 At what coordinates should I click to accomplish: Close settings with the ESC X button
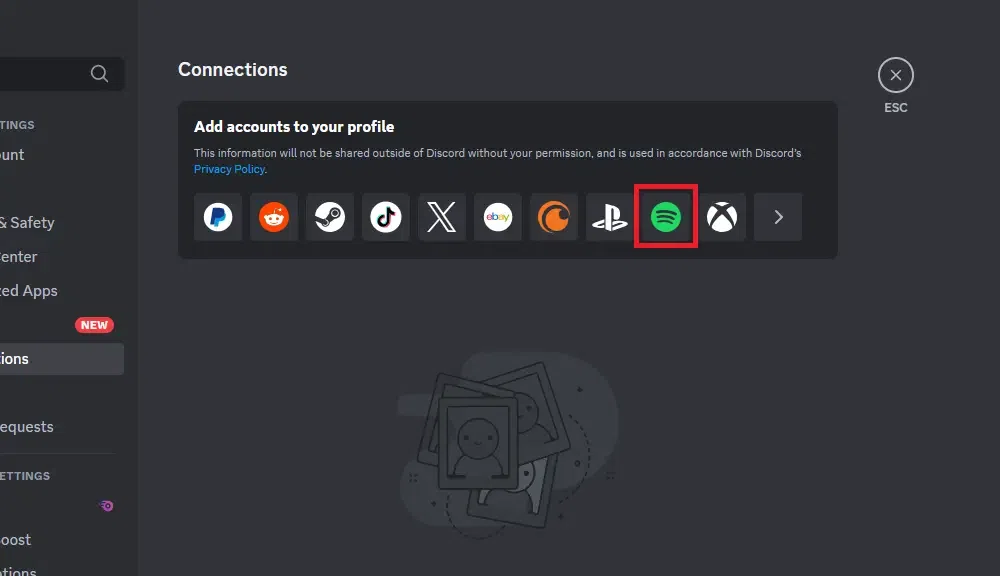(x=895, y=75)
